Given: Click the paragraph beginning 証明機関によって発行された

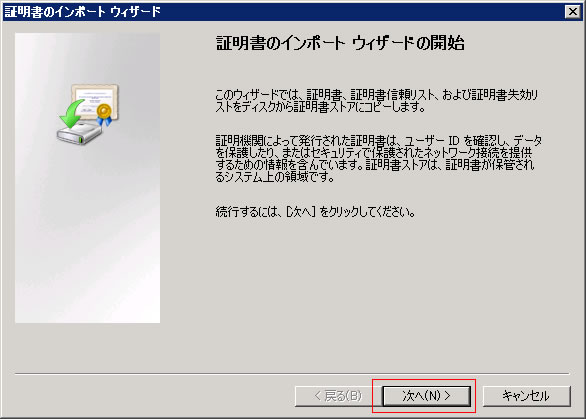Looking at the screenshot, I should [x=378, y=159].
